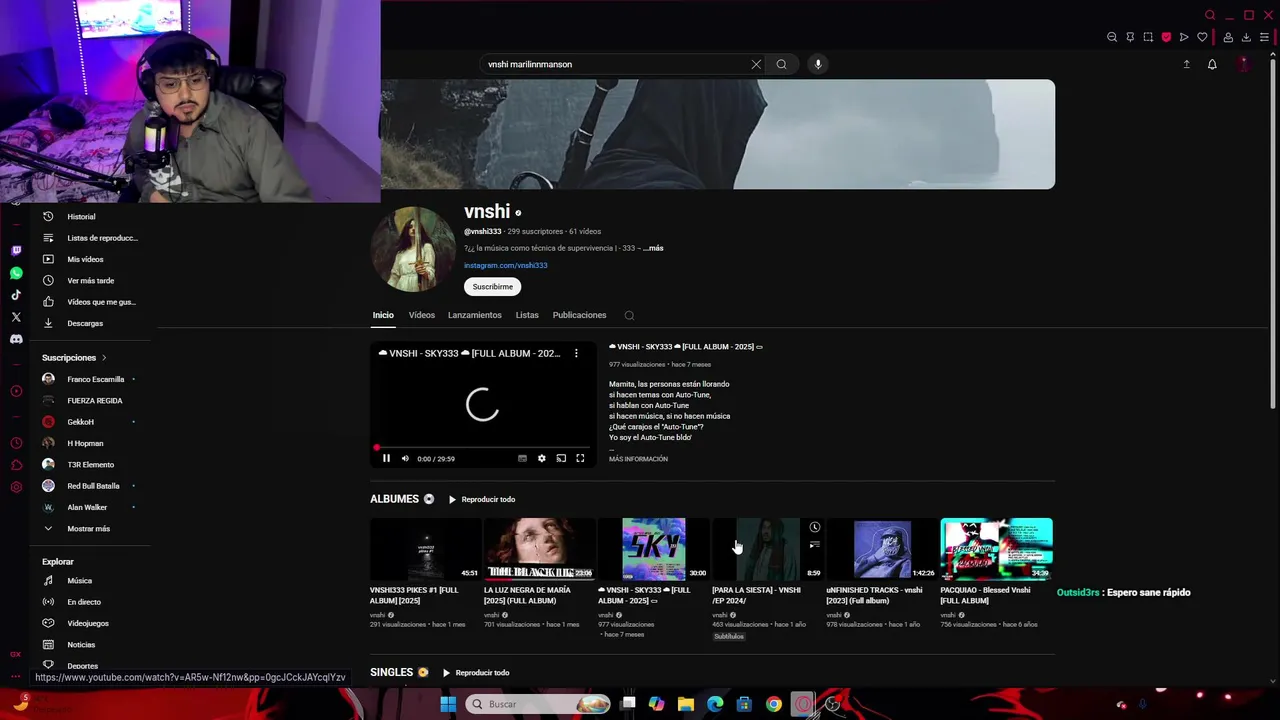Open the SKY333 full album thumbnail
The height and width of the screenshot is (720, 1280).
coord(654,548)
